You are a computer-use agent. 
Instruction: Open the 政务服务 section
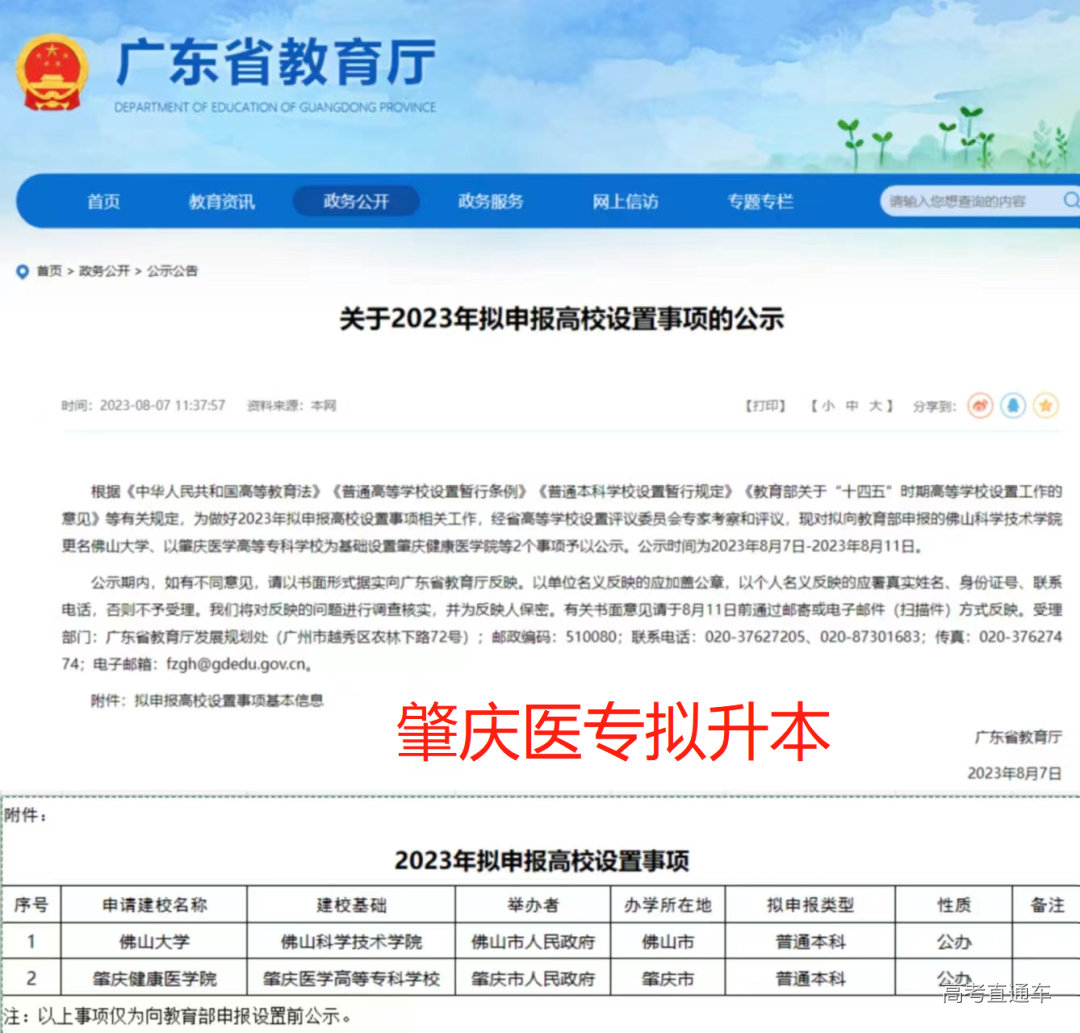pyautogui.click(x=491, y=201)
